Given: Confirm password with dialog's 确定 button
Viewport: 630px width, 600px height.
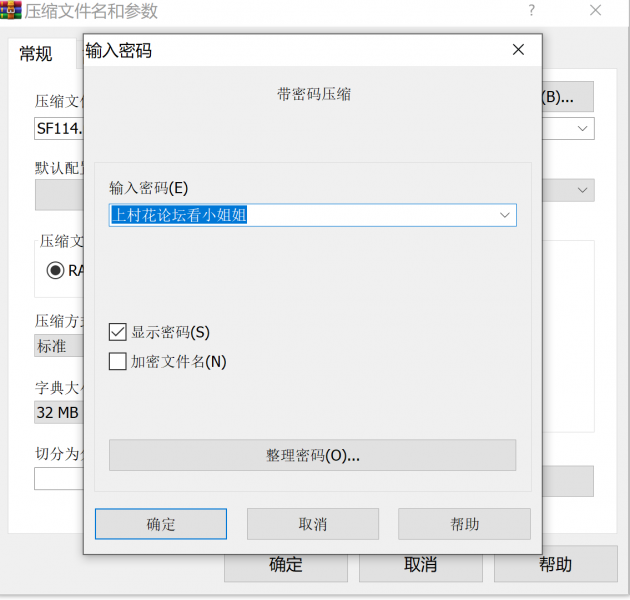Looking at the screenshot, I should click(x=161, y=524).
